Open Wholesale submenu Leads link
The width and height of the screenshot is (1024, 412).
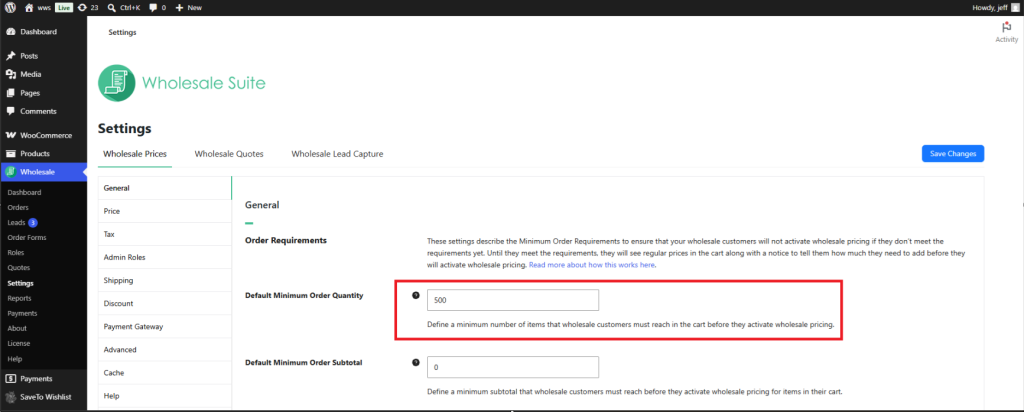(16, 223)
